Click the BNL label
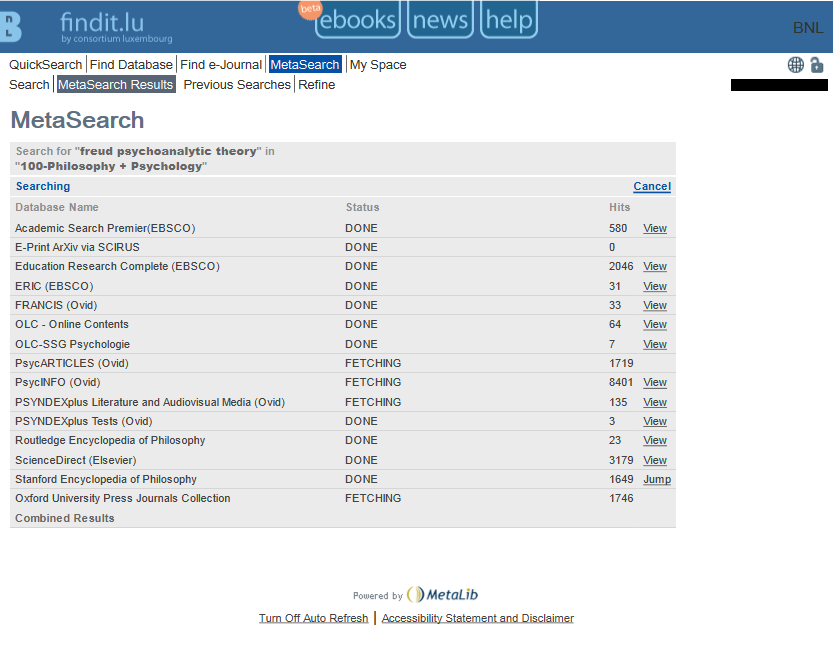The height and width of the screenshot is (646, 833). coord(808,28)
